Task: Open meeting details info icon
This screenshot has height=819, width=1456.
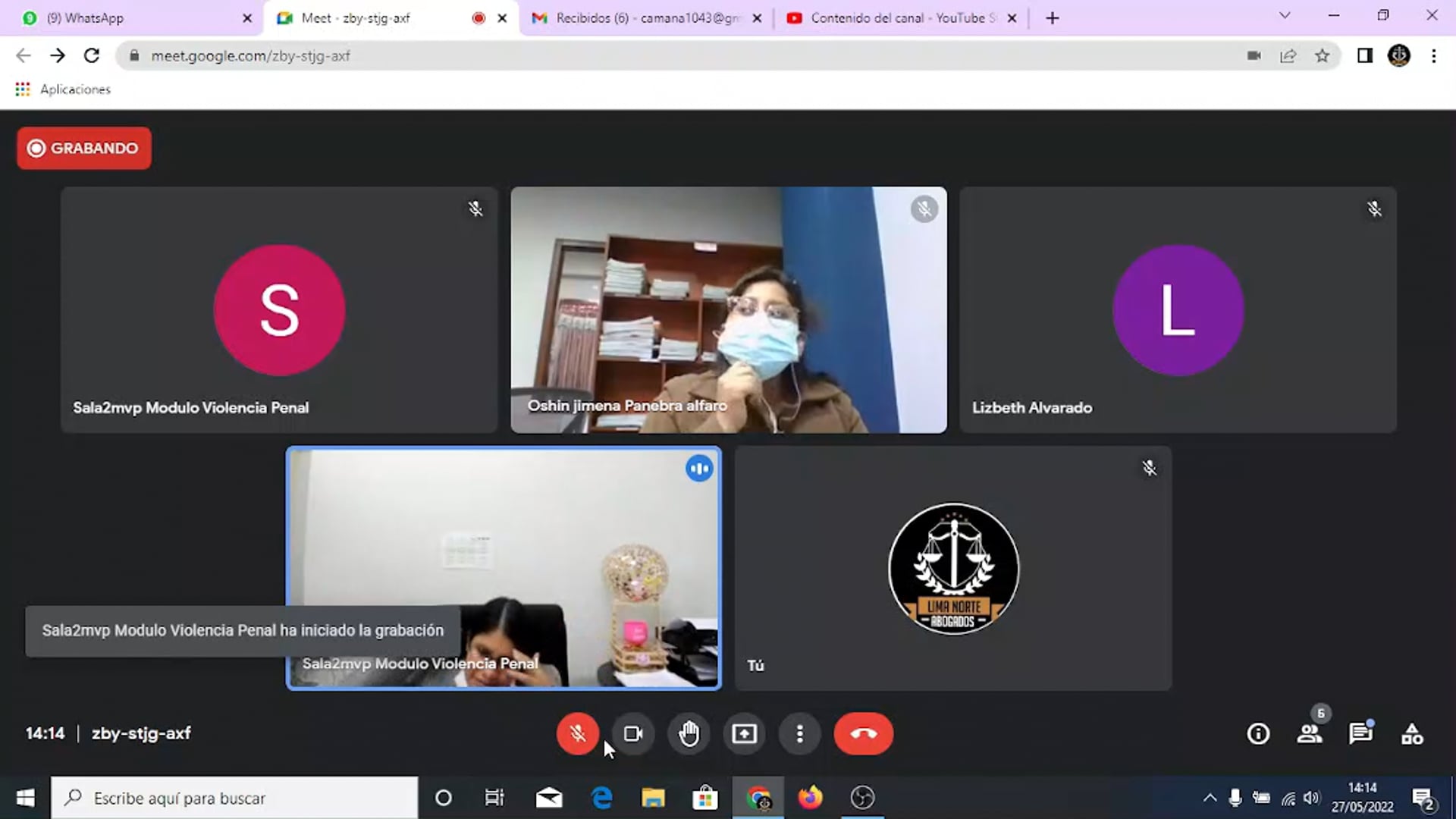Action: tap(1258, 733)
